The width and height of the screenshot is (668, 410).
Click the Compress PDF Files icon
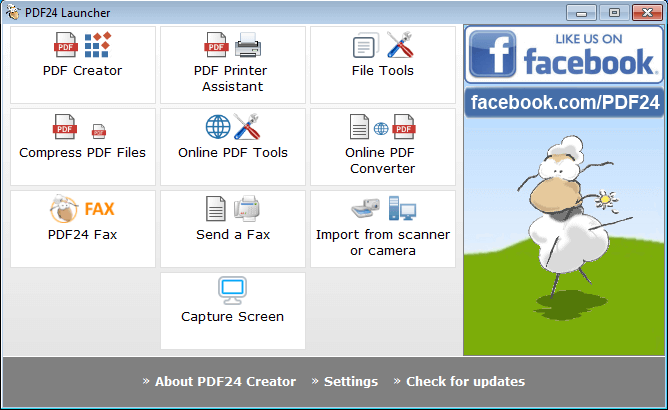point(82,128)
